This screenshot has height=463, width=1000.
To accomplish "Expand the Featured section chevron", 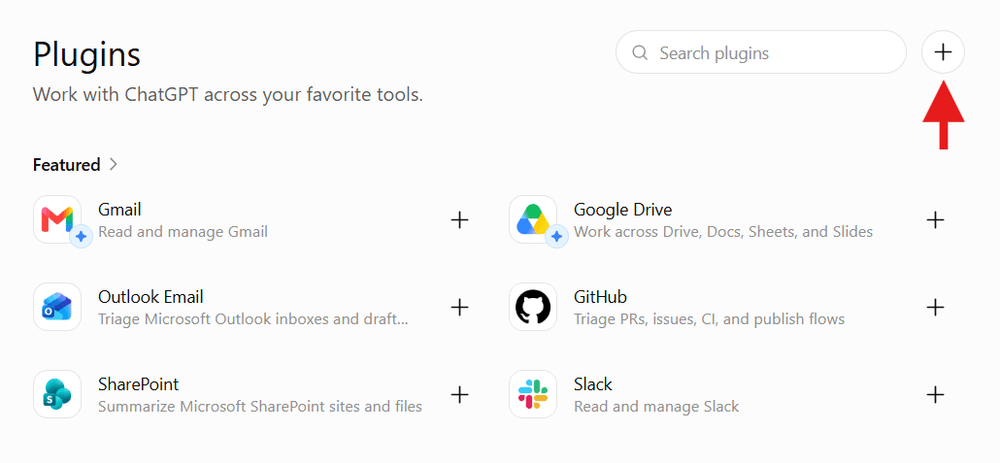I will click(x=114, y=165).
